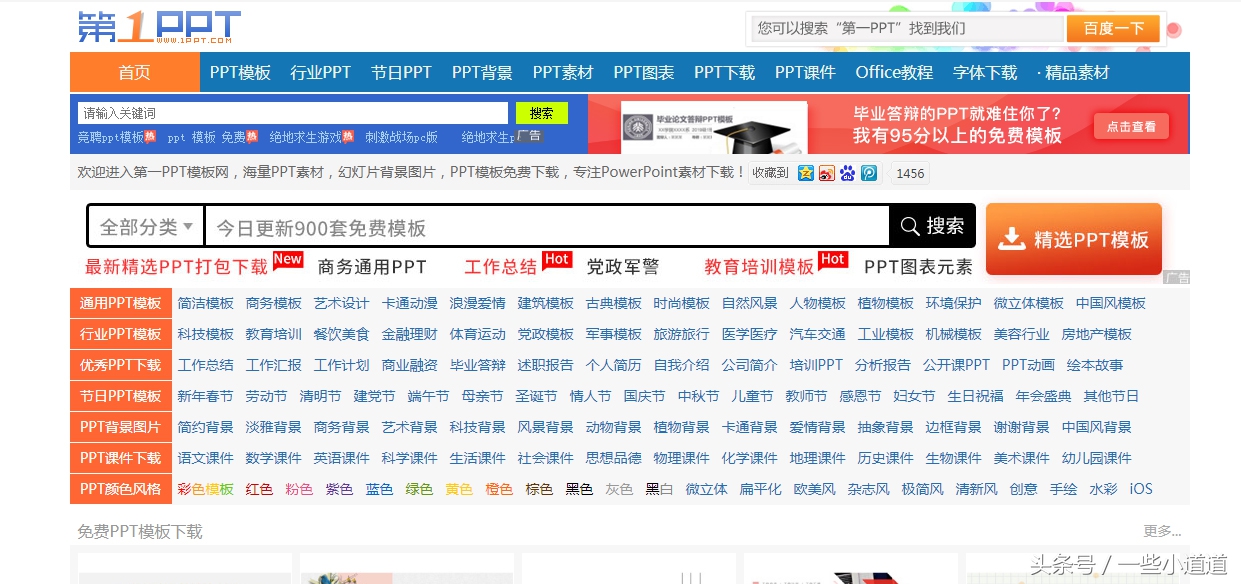Share to QZone via the star icon
This screenshot has width=1241, height=584.
[805, 173]
